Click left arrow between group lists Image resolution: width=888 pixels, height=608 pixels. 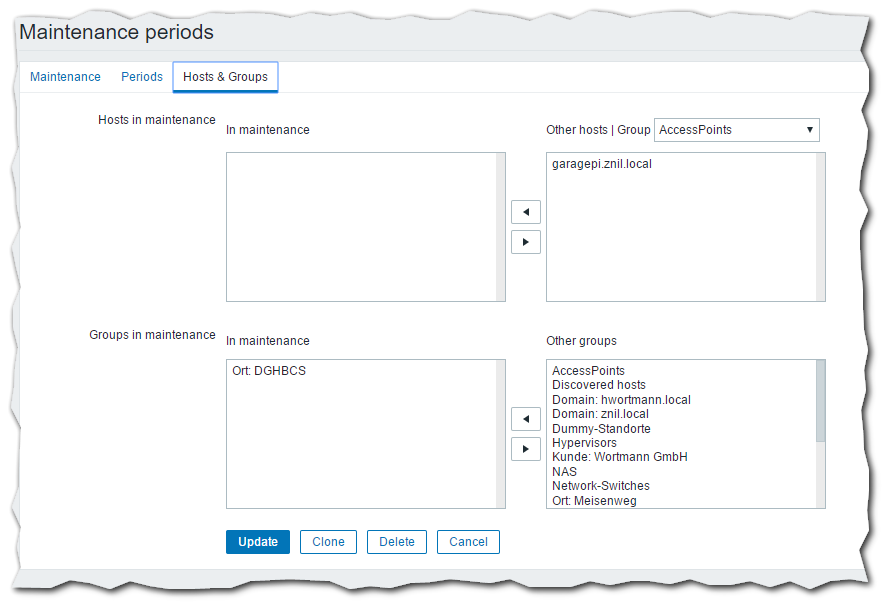pyautogui.click(x=525, y=418)
